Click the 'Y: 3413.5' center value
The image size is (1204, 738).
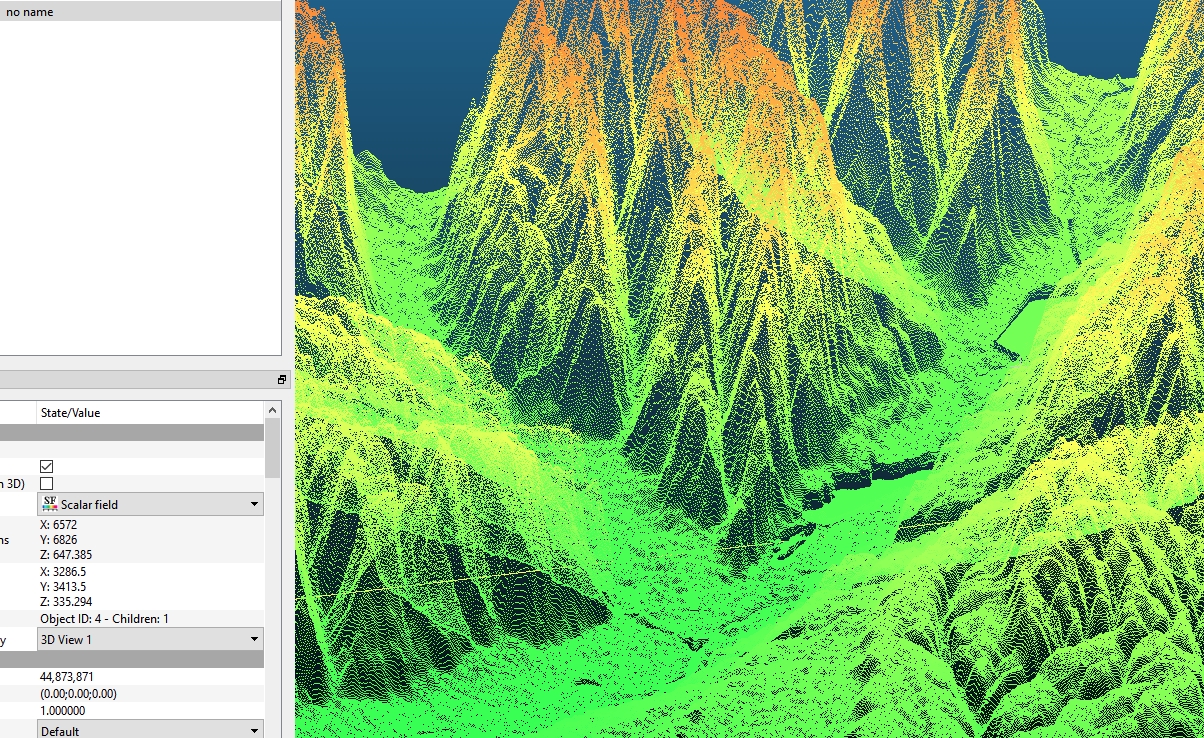pyautogui.click(x=63, y=587)
